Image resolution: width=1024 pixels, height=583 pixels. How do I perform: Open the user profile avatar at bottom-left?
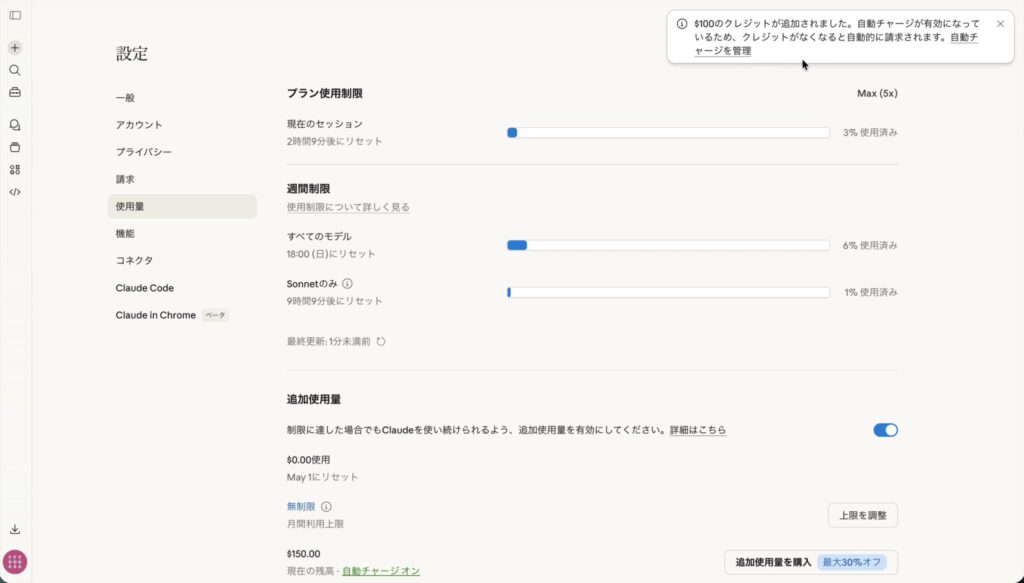(15, 562)
